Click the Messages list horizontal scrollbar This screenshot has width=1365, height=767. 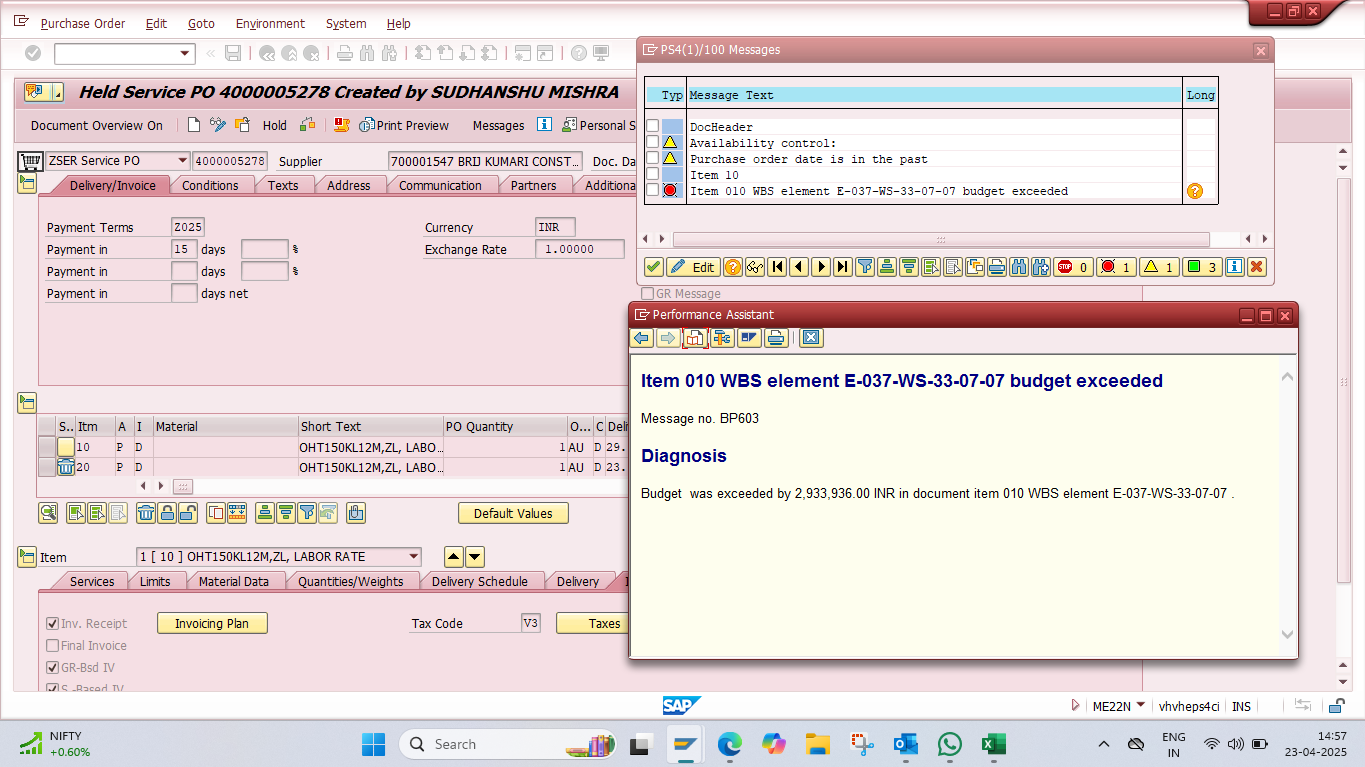coord(940,240)
